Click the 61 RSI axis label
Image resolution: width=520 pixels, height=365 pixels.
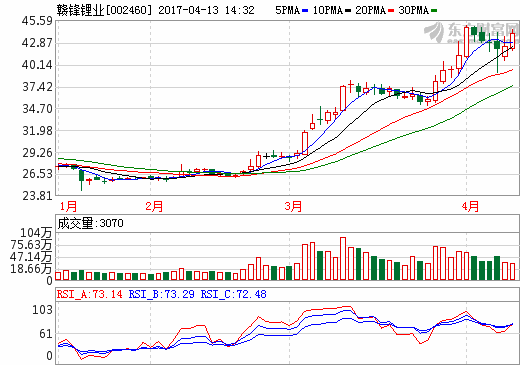coord(46,334)
